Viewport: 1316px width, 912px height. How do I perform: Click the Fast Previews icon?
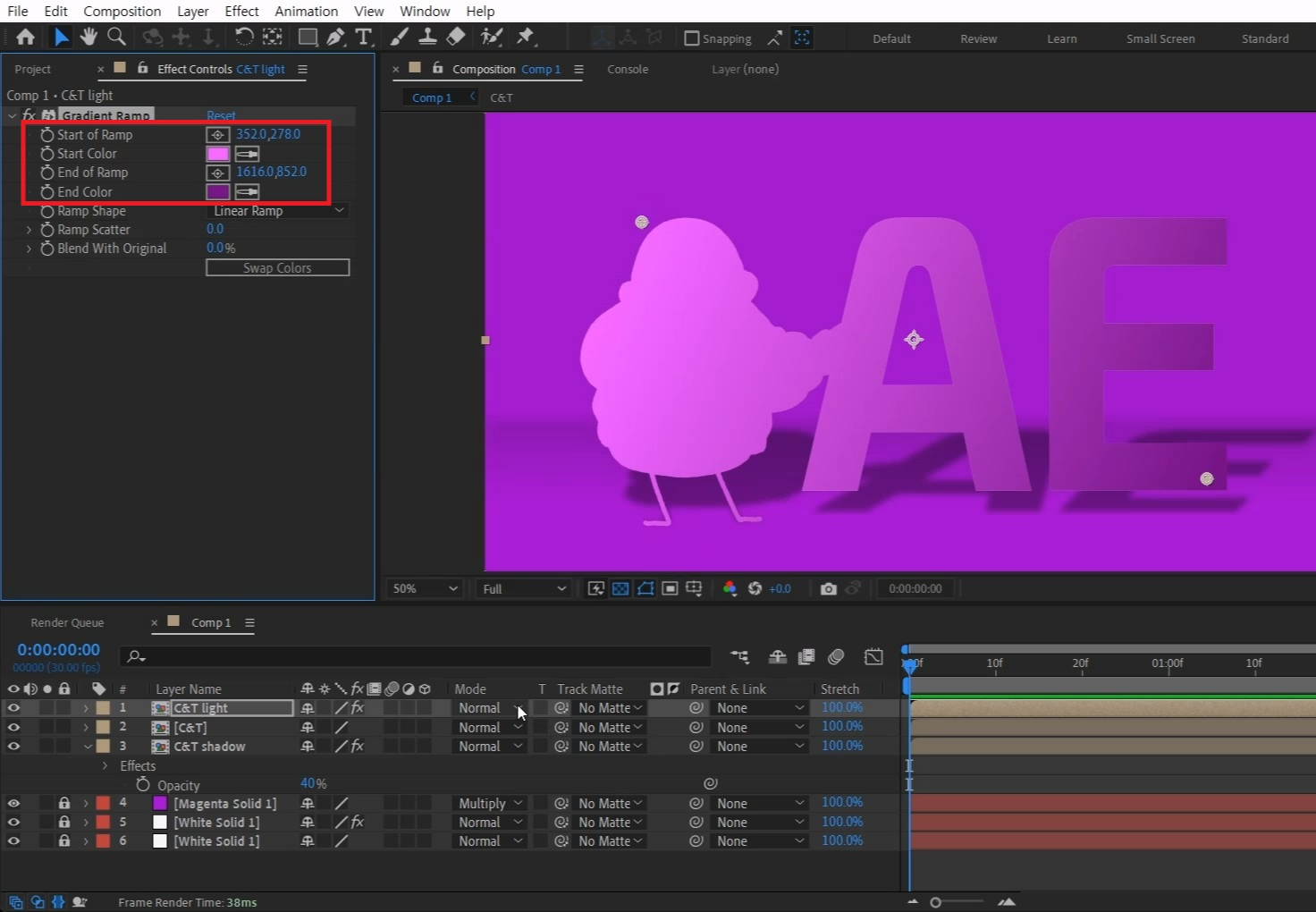pos(595,588)
